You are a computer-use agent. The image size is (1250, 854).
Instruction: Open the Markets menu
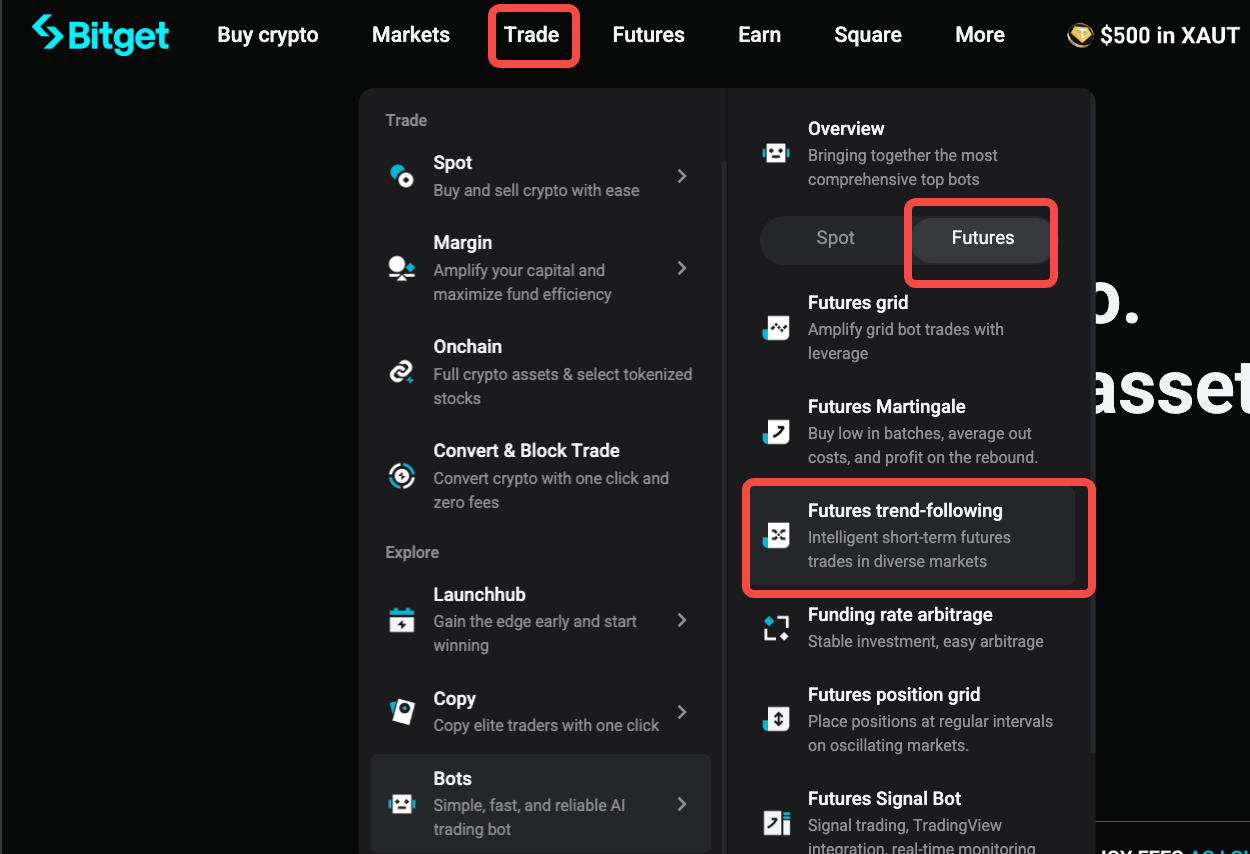[410, 35]
